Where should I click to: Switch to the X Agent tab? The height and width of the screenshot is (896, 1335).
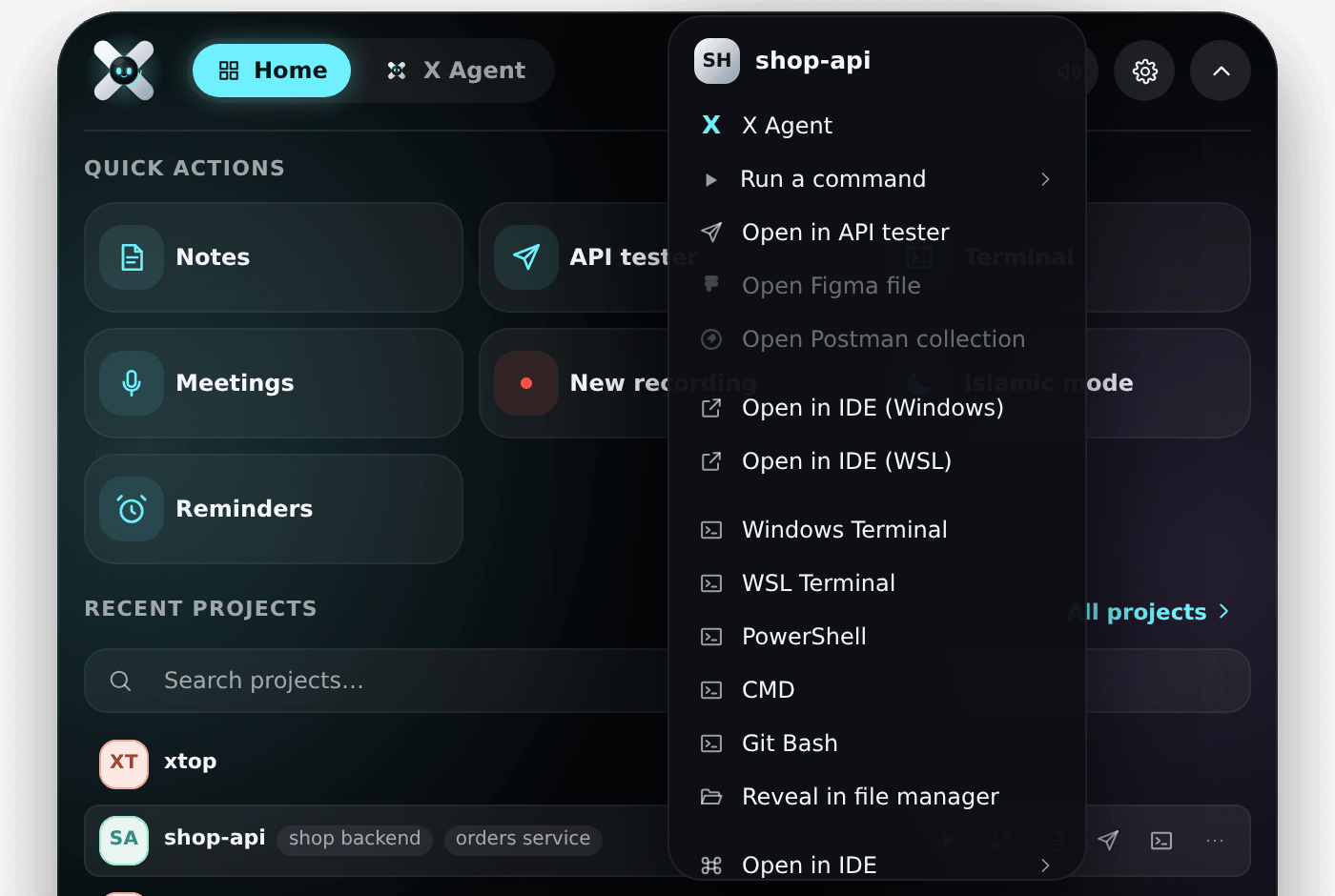coord(456,71)
